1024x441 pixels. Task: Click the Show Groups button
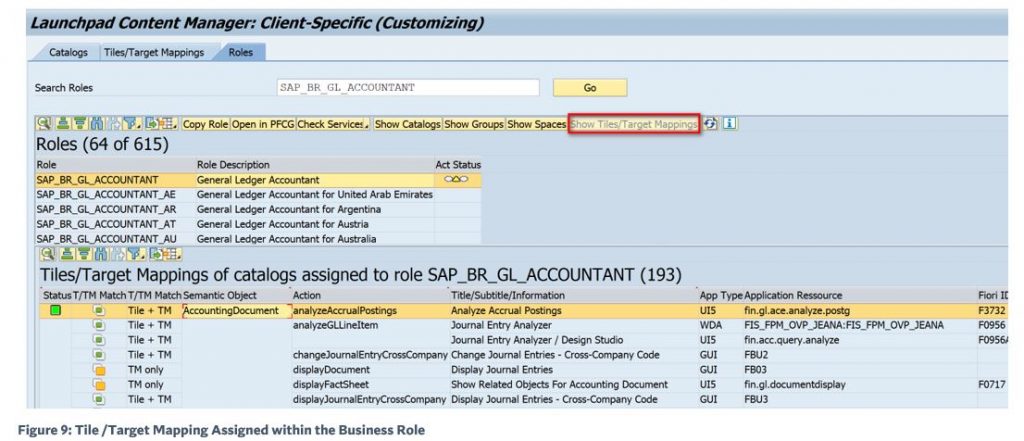coord(473,123)
